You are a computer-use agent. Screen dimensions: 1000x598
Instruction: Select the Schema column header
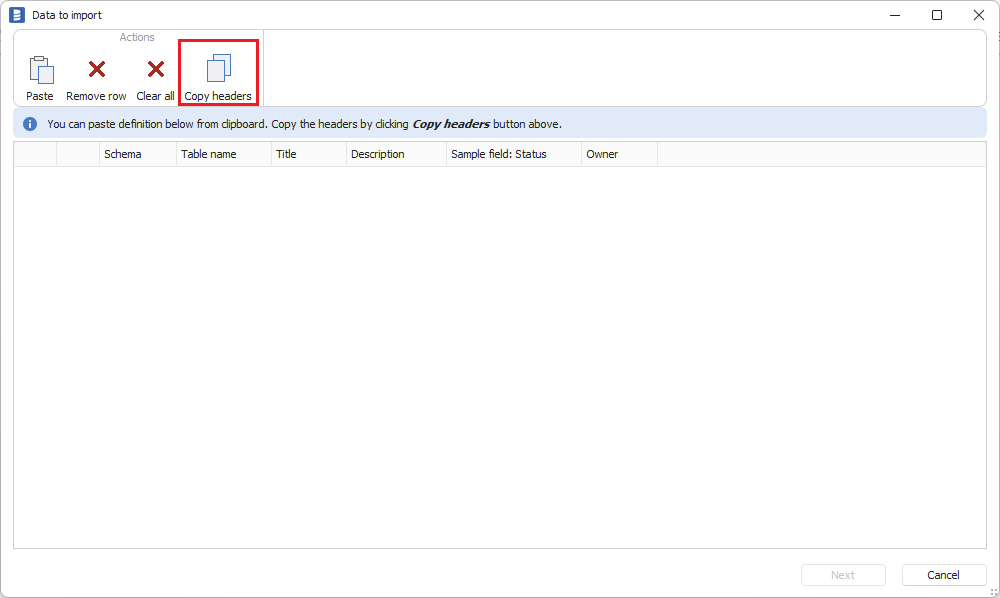coord(138,154)
